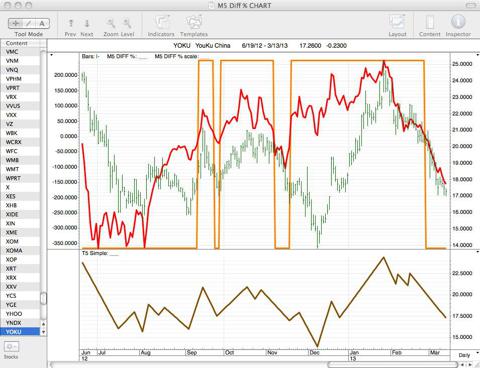Screen dimensions: 480x368
Task: Go to Next stock arrow
Action: (x=87, y=23)
